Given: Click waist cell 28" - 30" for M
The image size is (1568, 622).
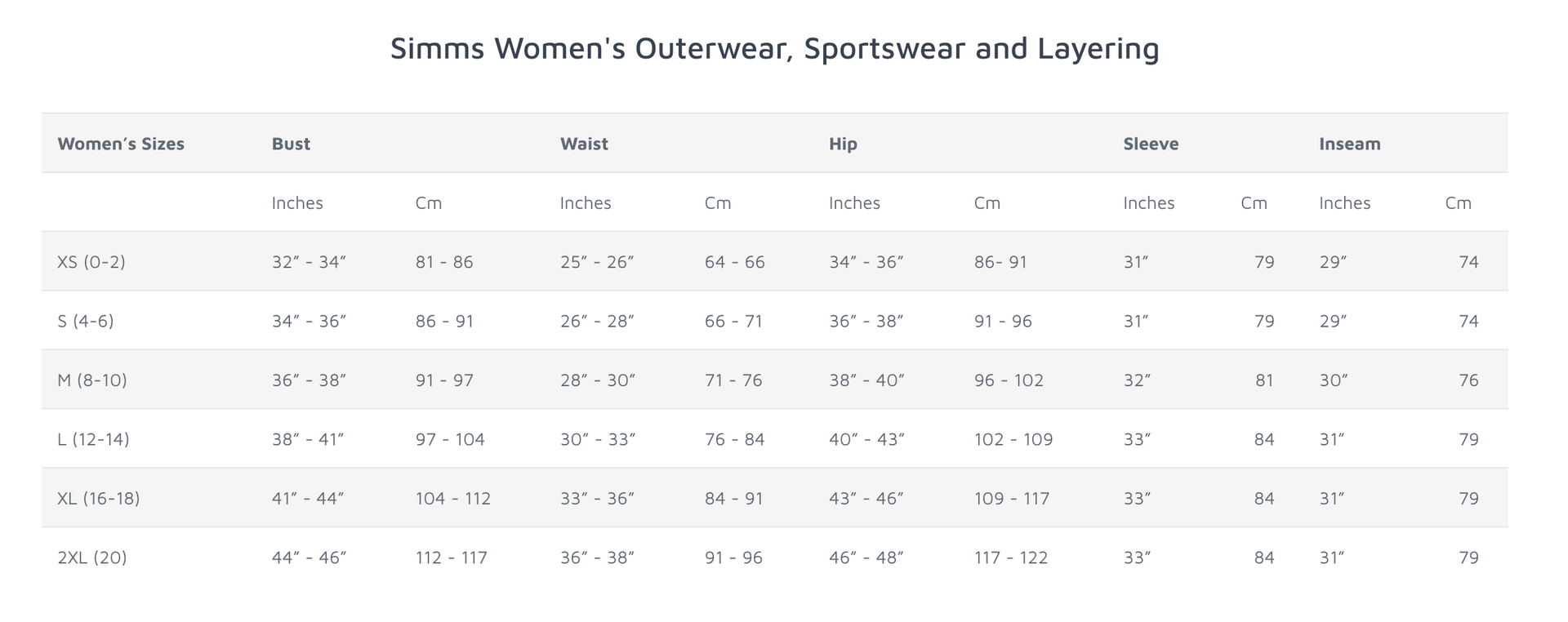Looking at the screenshot, I should [x=598, y=380].
